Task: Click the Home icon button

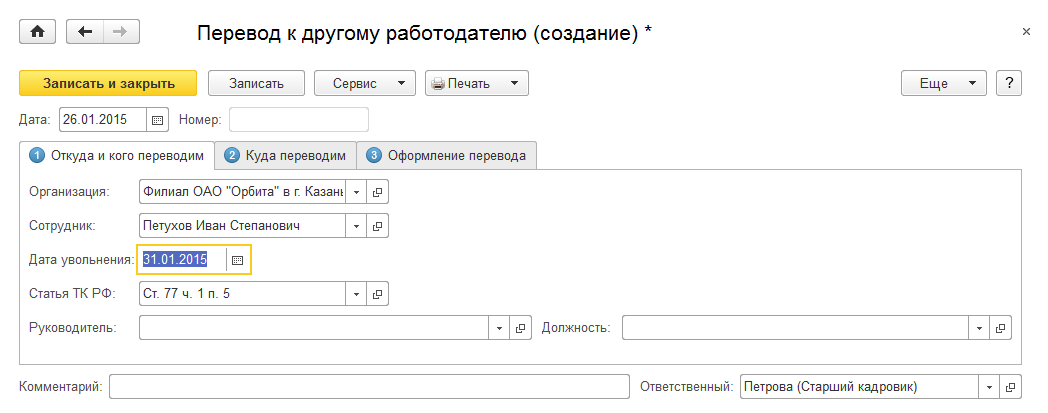Action: (38, 32)
